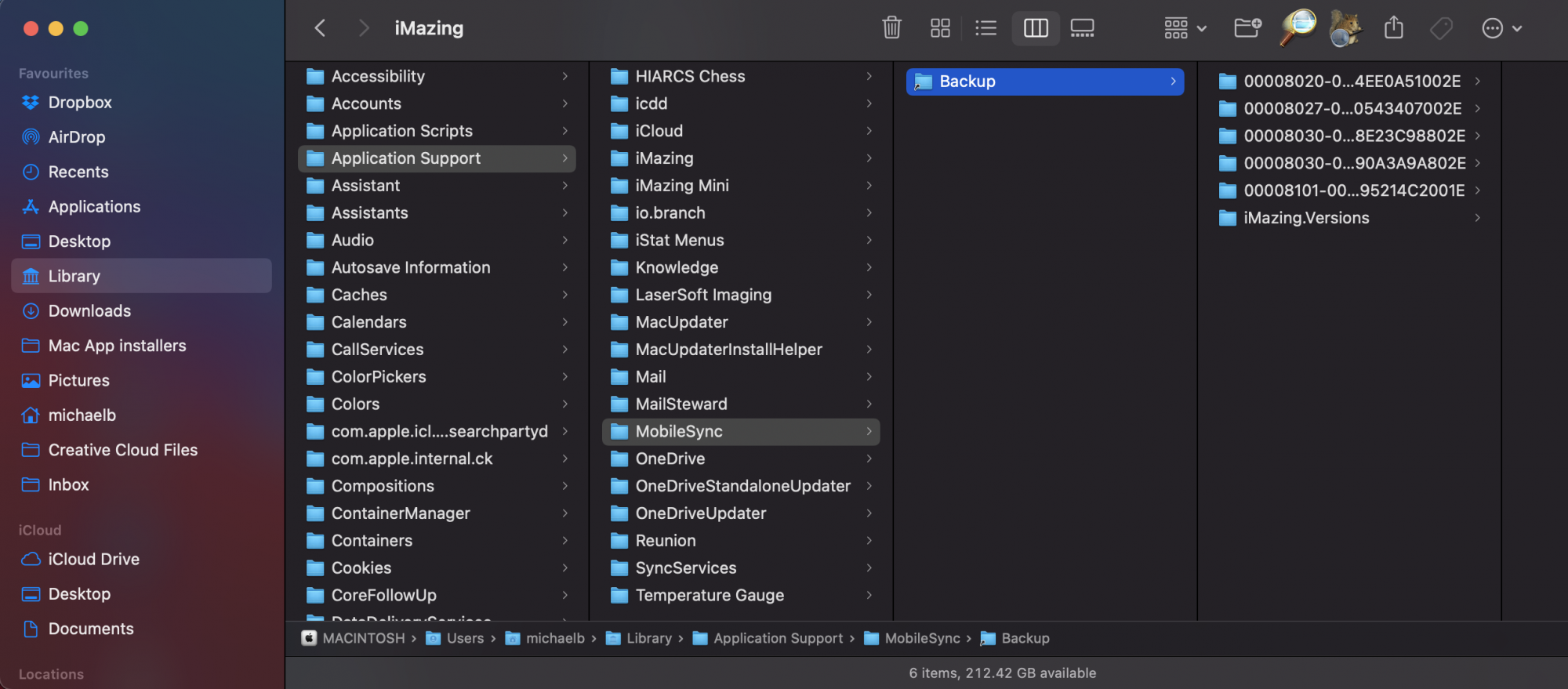Select the MailSteward folder
The height and width of the screenshot is (689, 1568).
(x=741, y=404)
